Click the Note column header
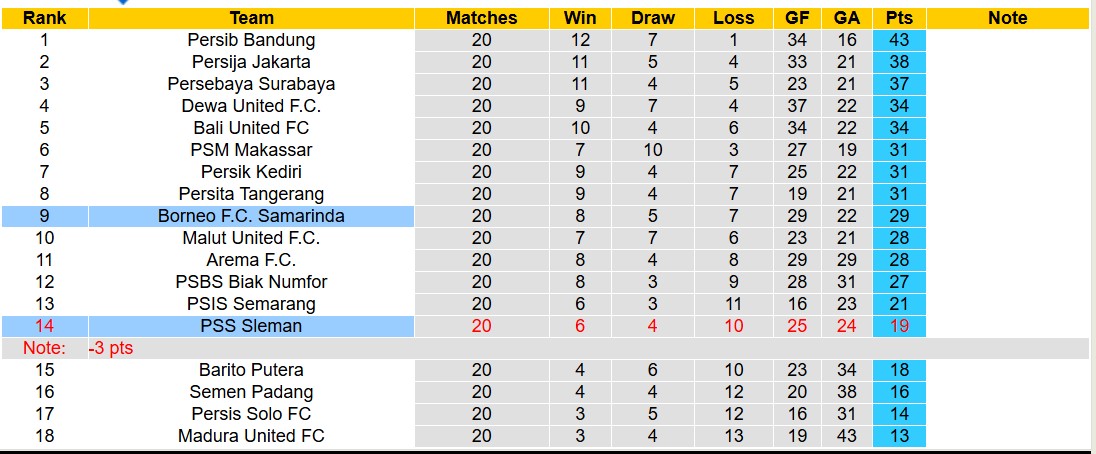This screenshot has height=454, width=1096. [1007, 18]
